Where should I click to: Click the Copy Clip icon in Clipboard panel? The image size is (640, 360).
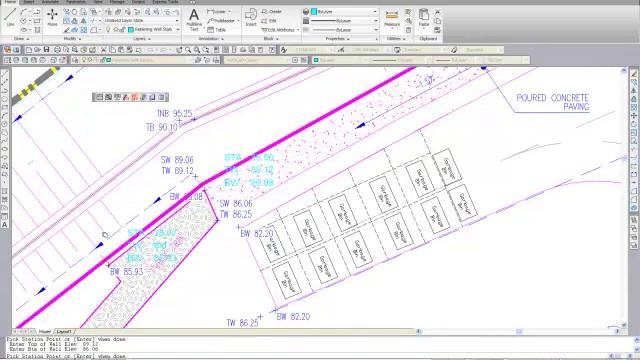[x=438, y=21]
